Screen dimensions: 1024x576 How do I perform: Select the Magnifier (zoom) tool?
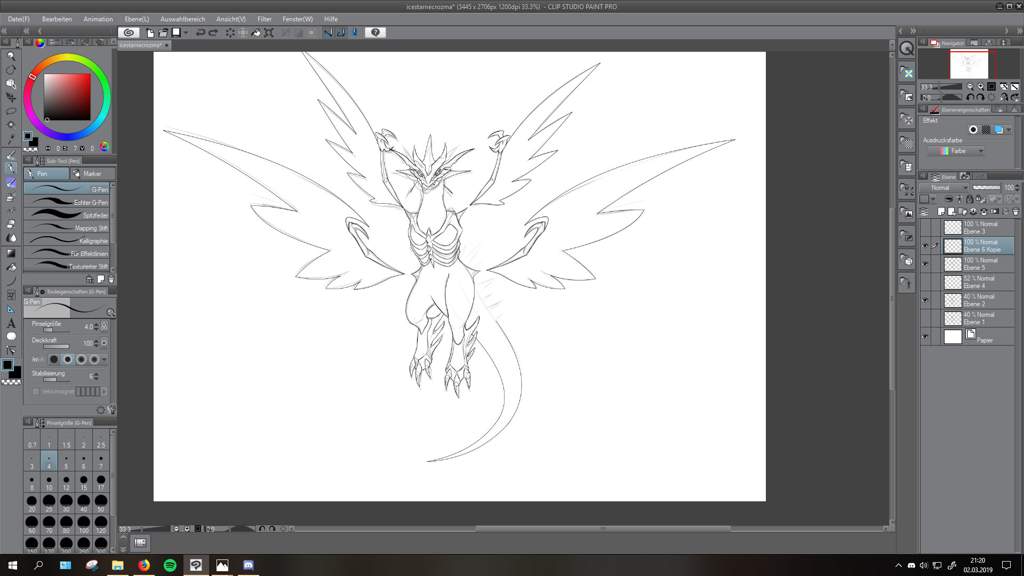click(x=10, y=56)
